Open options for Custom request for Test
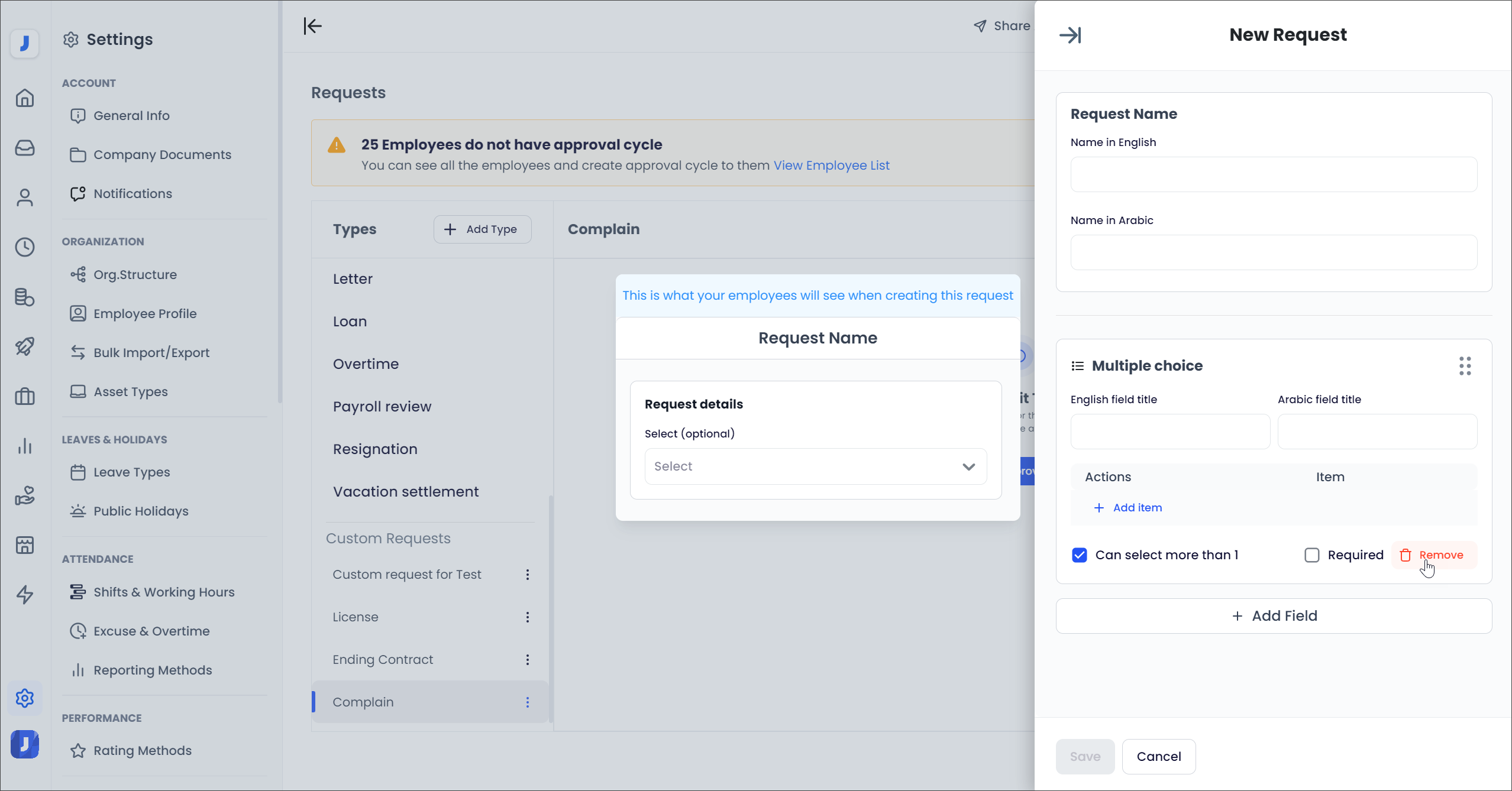Screen dimensions: 1512x791 pos(527,575)
